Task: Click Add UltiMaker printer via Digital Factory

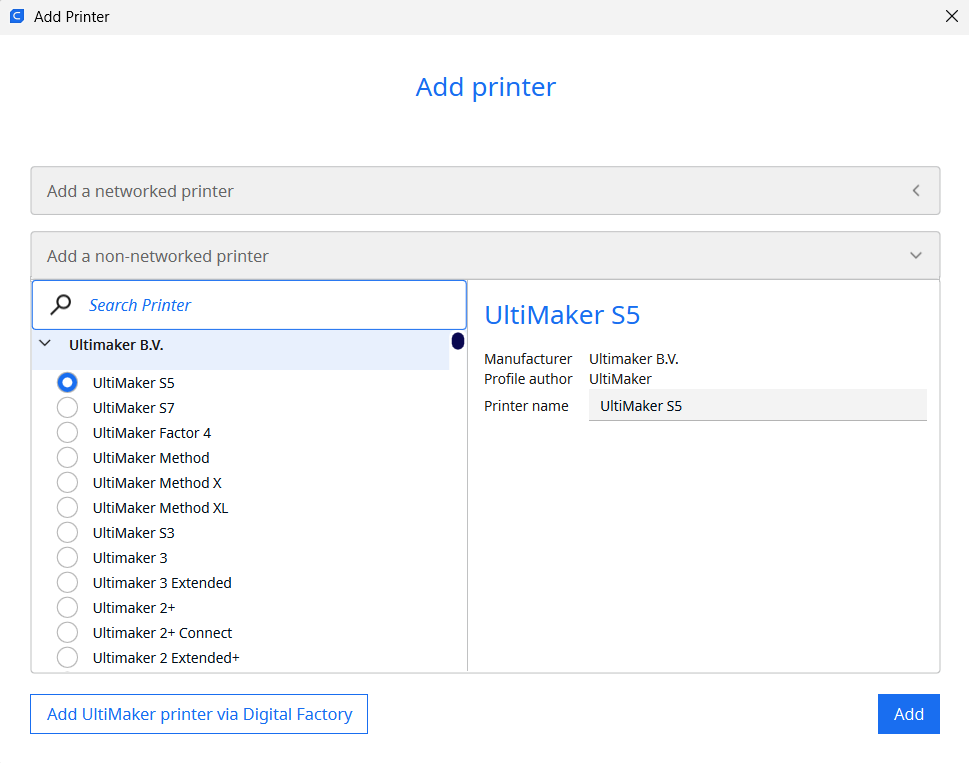Action: (199, 714)
